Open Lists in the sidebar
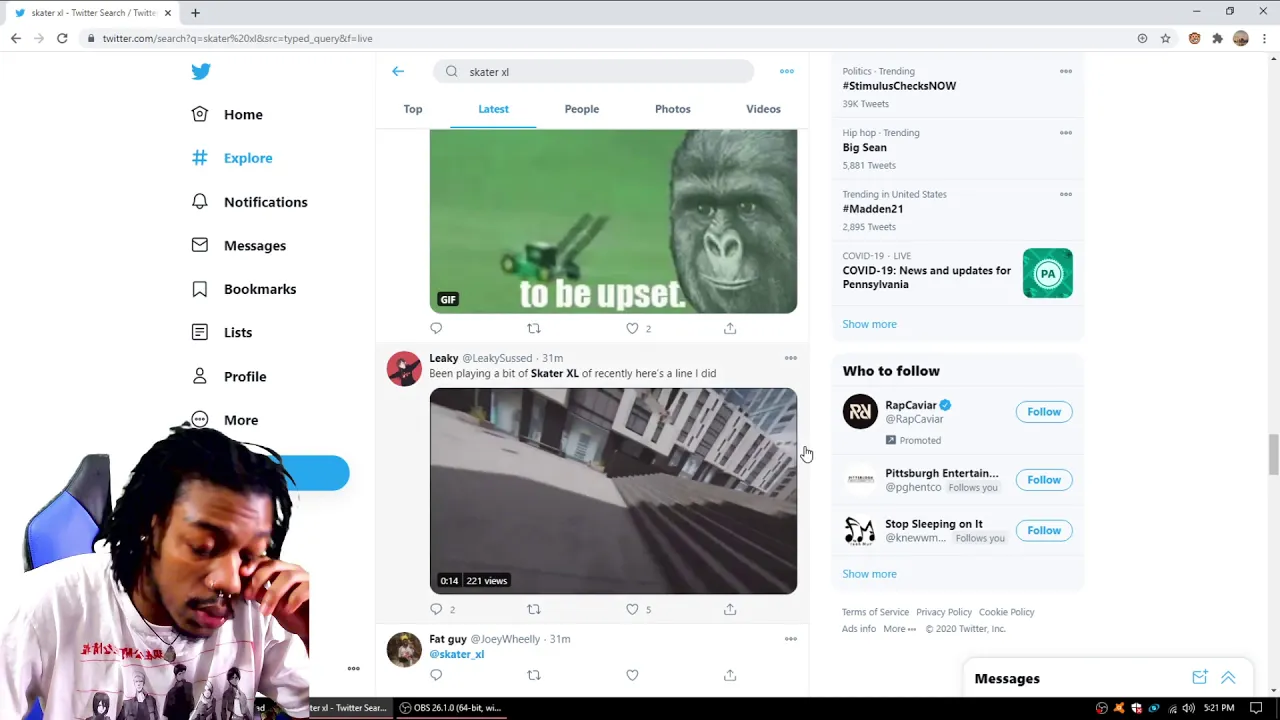This screenshot has height=720, width=1280. [222, 332]
